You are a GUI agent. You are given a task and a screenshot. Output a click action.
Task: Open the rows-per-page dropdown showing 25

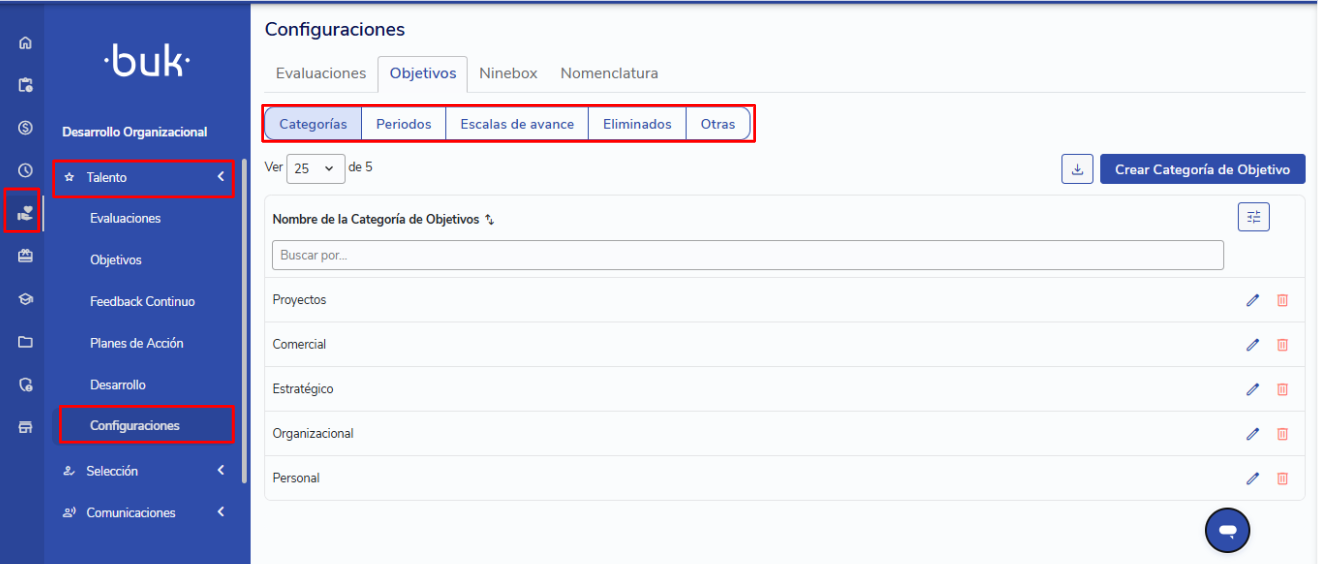click(x=315, y=169)
